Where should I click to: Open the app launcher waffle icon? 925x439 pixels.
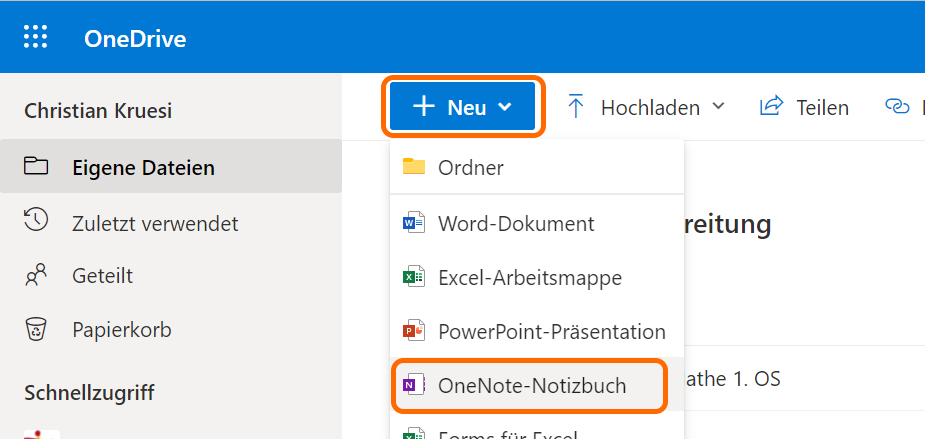click(35, 38)
